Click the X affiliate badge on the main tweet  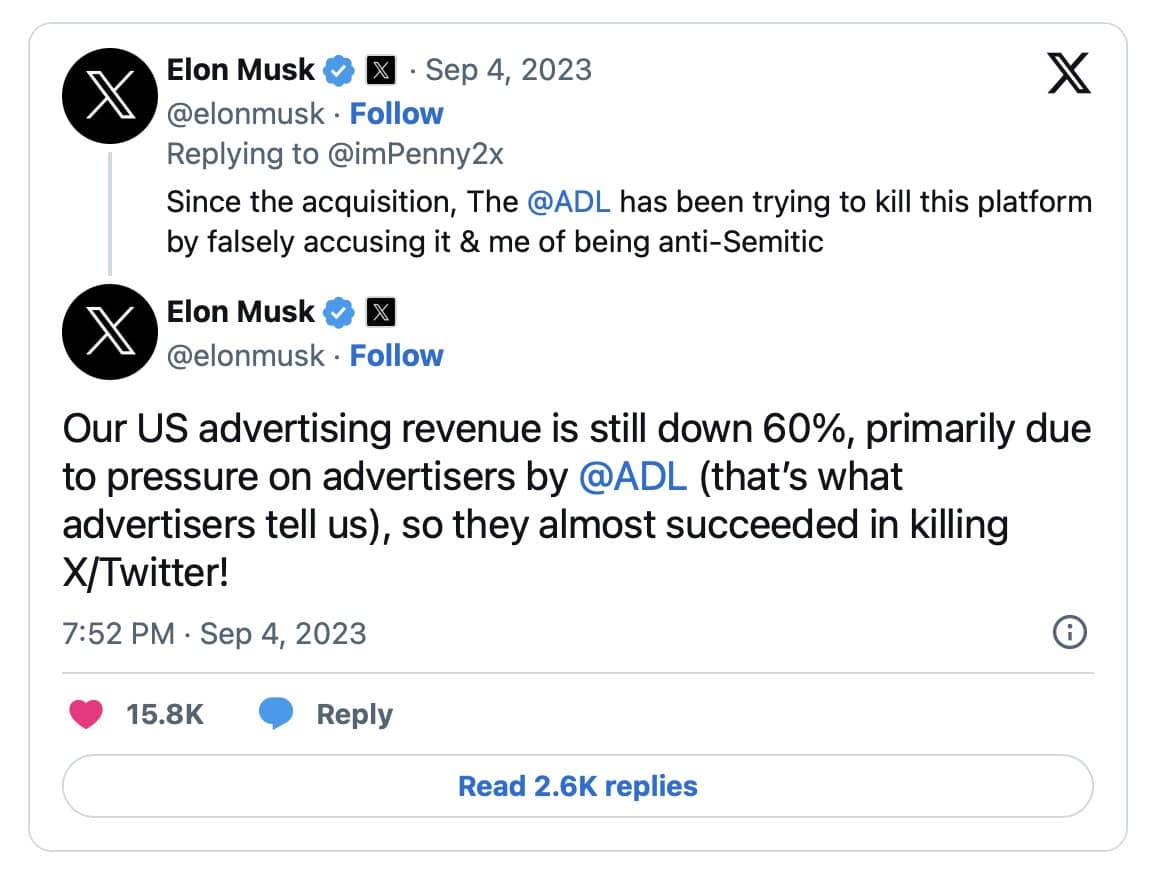click(x=381, y=313)
